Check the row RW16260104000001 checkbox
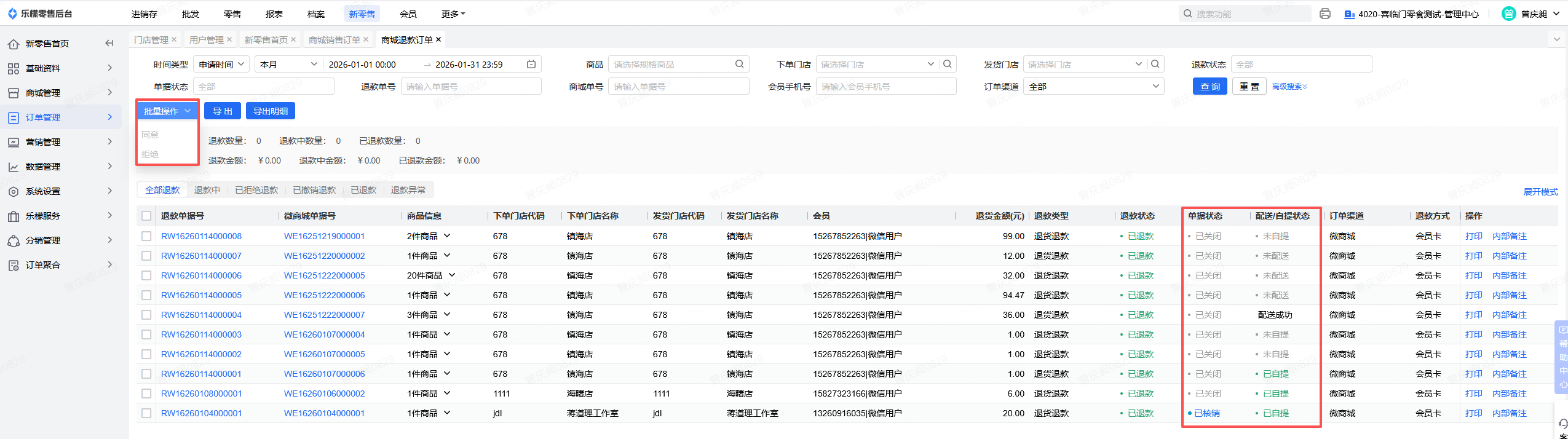1568x439 pixels. tap(146, 413)
